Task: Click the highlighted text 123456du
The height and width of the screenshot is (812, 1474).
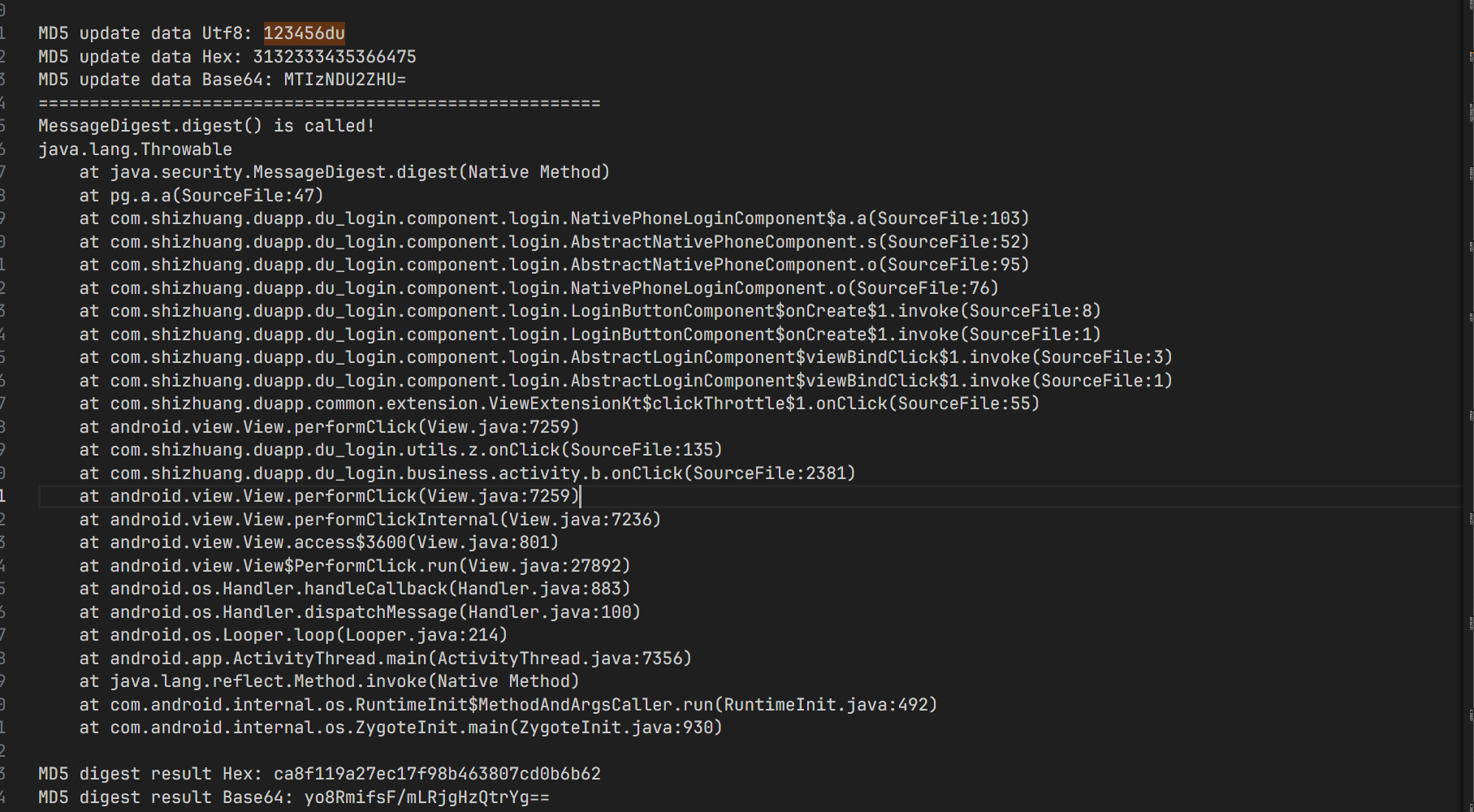Action: [x=304, y=33]
